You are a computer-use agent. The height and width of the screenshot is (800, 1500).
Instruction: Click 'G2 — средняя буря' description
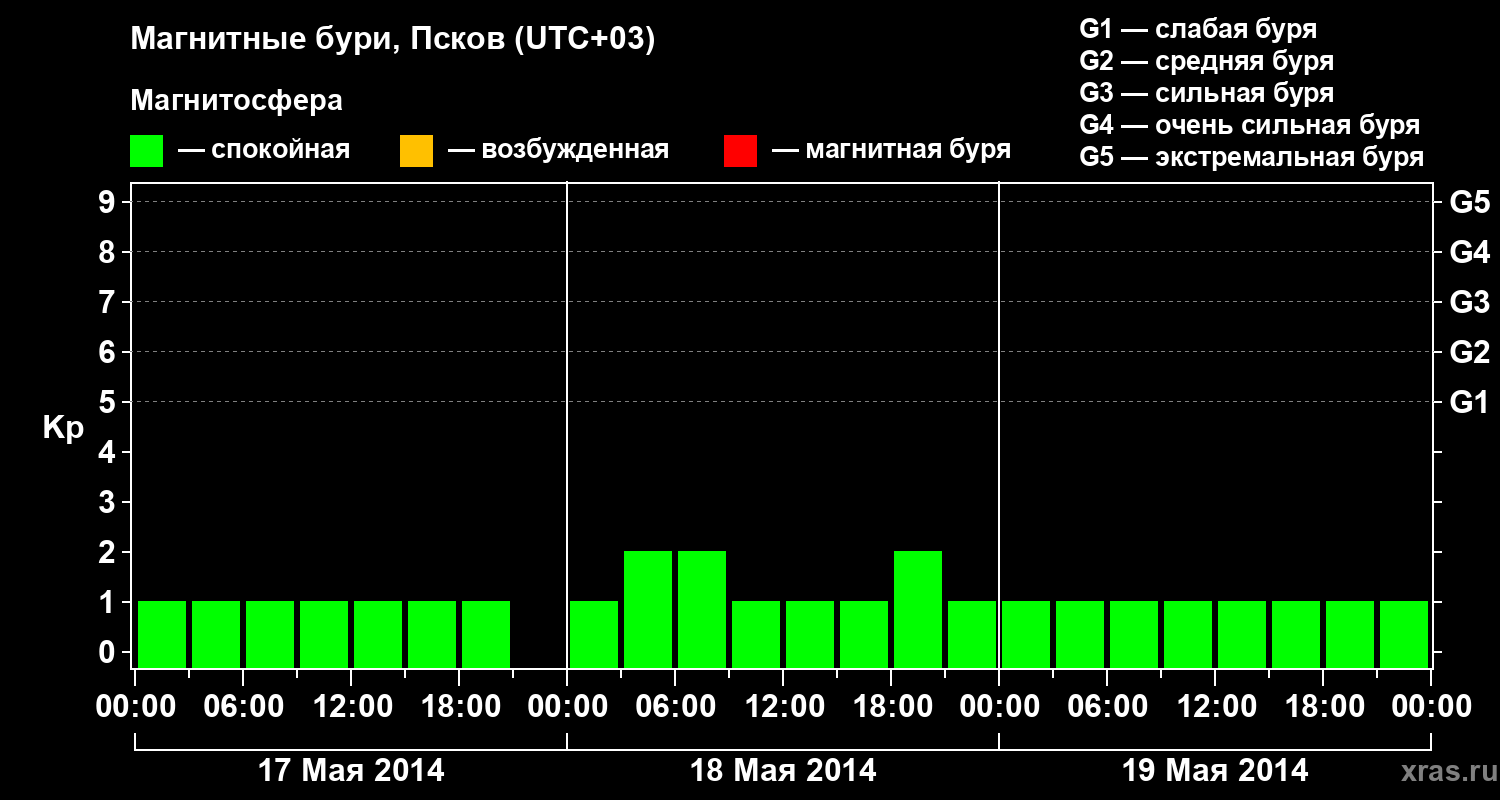pos(1207,61)
